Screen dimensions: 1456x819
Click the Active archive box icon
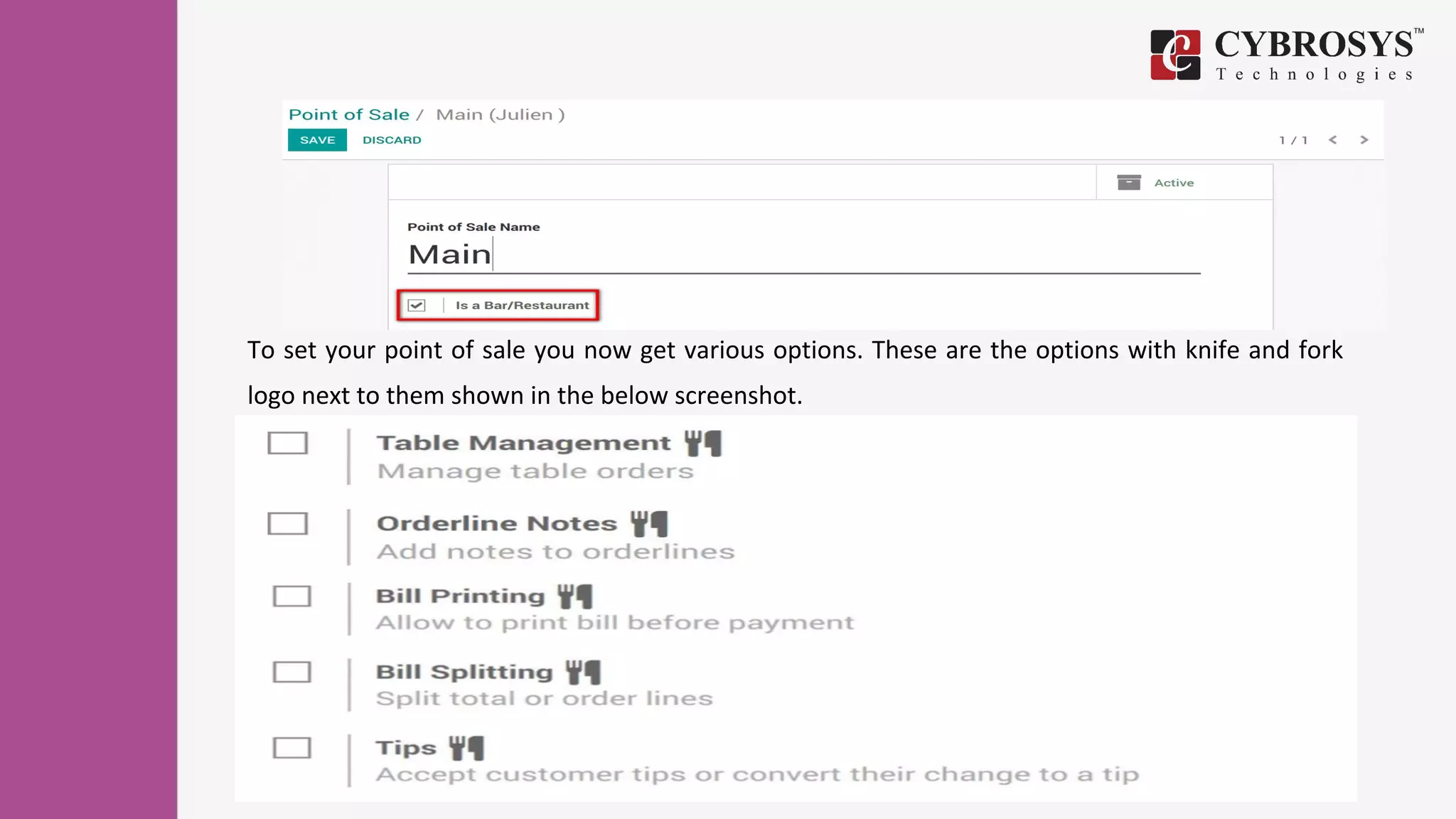click(1129, 183)
